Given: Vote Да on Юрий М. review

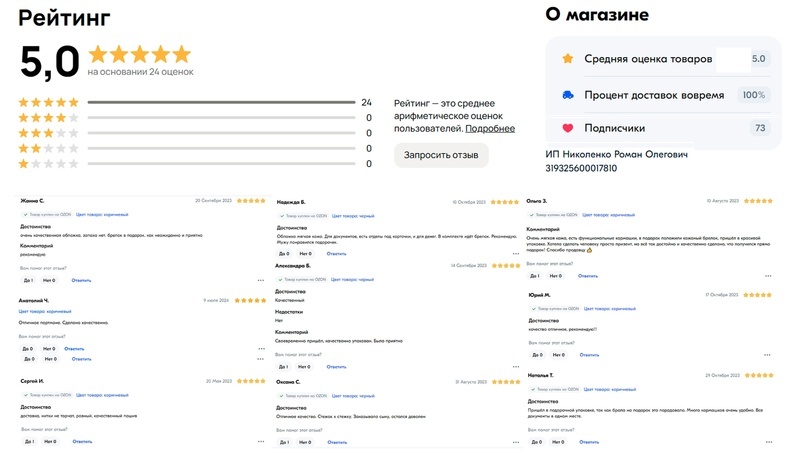Looking at the screenshot, I should click(x=534, y=355).
